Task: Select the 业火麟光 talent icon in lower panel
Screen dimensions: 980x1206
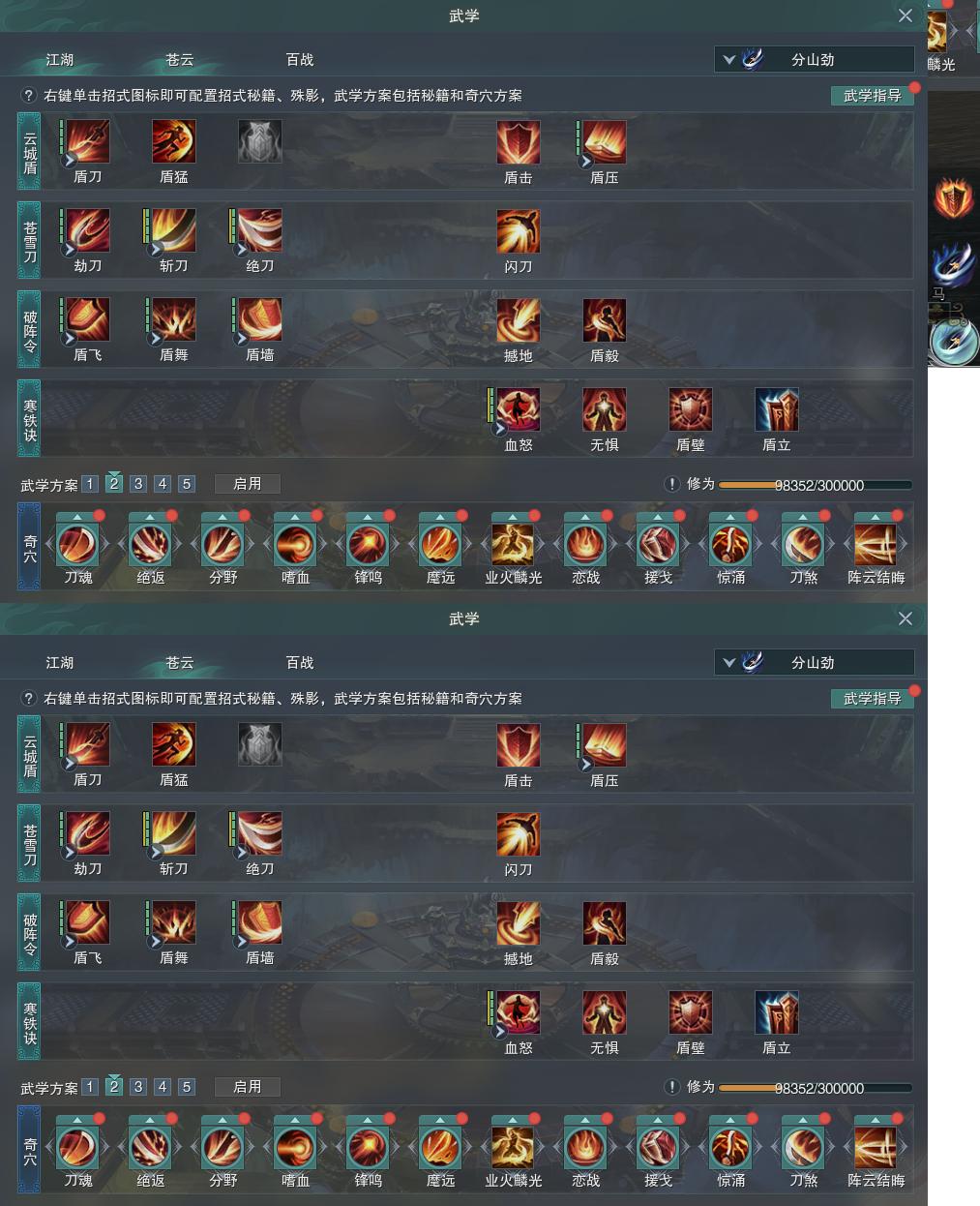Action: tap(513, 1148)
